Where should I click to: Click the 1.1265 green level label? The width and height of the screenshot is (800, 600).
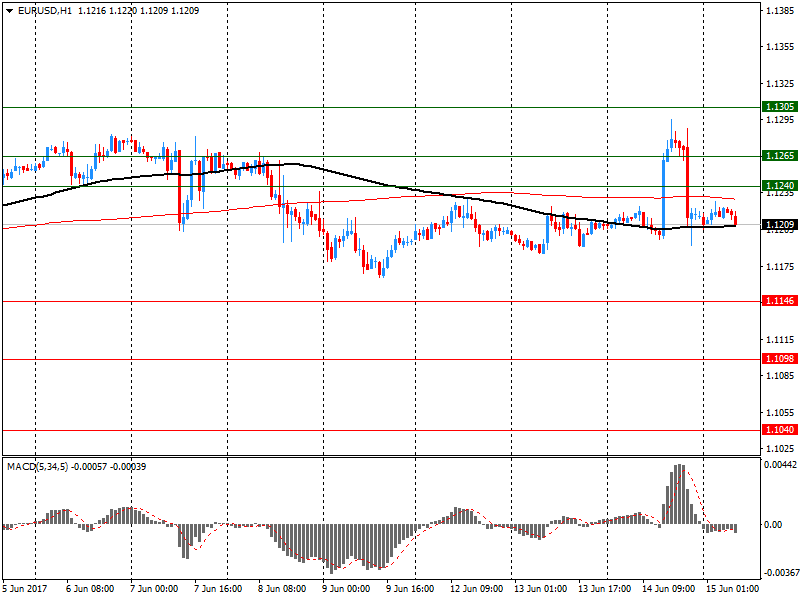point(780,156)
